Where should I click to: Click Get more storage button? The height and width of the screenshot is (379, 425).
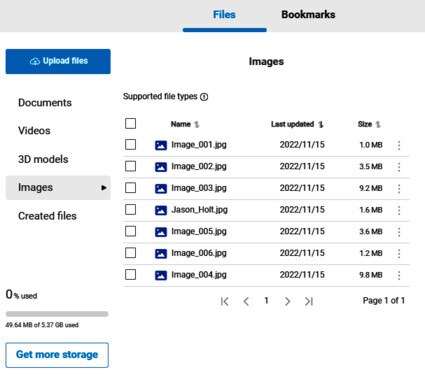(x=57, y=355)
